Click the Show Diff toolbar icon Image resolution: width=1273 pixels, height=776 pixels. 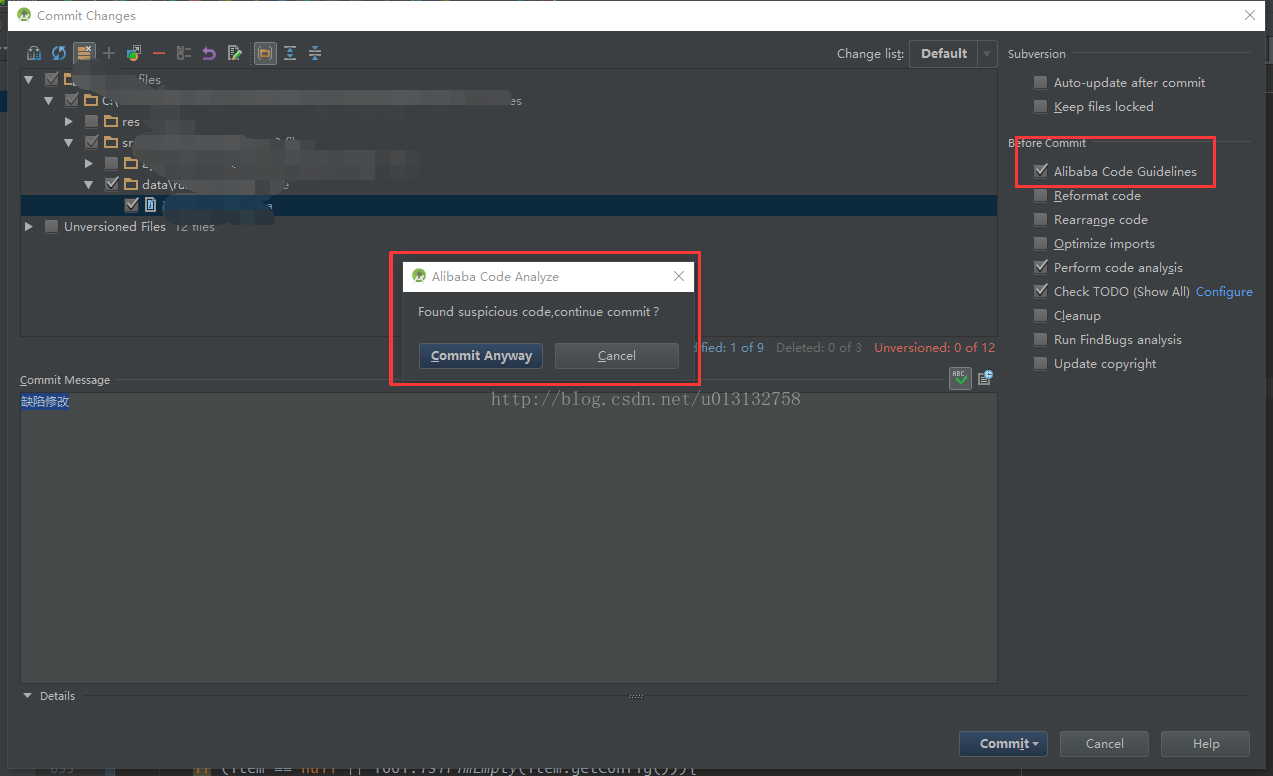click(x=34, y=53)
